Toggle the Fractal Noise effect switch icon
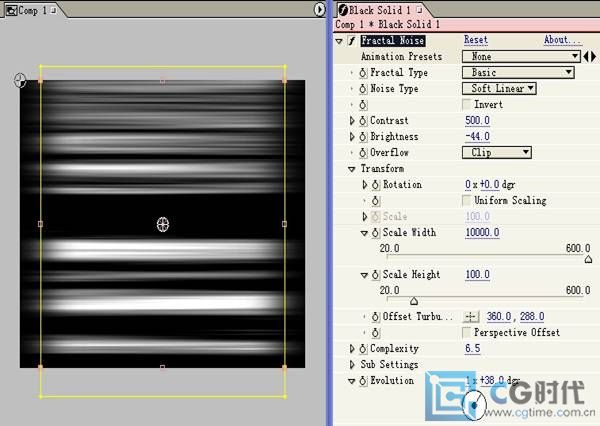Screen dimensions: 600x426 click(x=351, y=41)
